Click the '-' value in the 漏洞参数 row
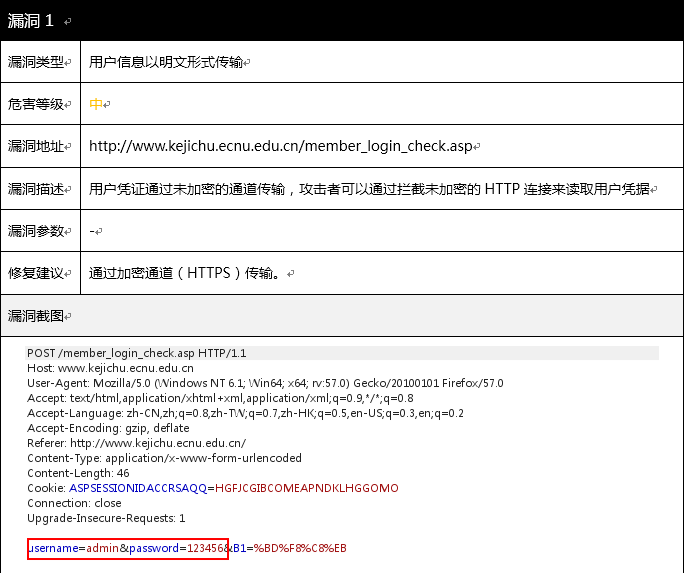 coord(92,231)
